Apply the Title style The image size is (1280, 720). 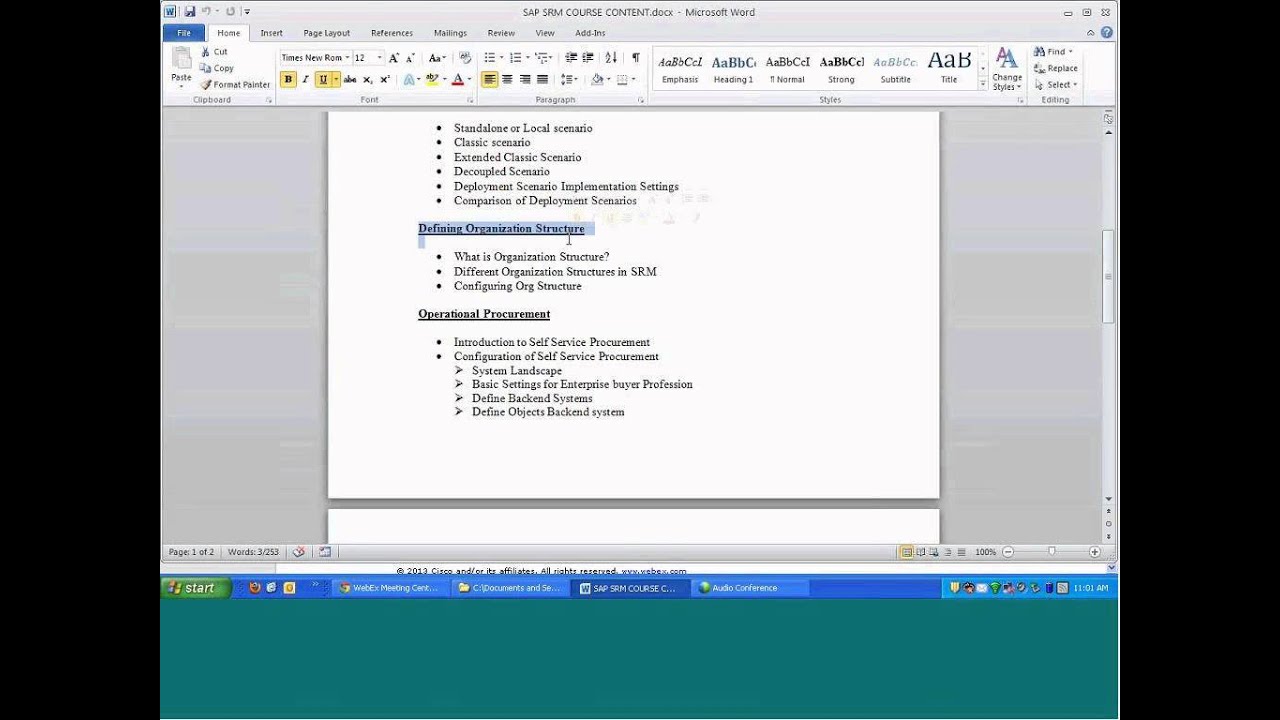(949, 68)
